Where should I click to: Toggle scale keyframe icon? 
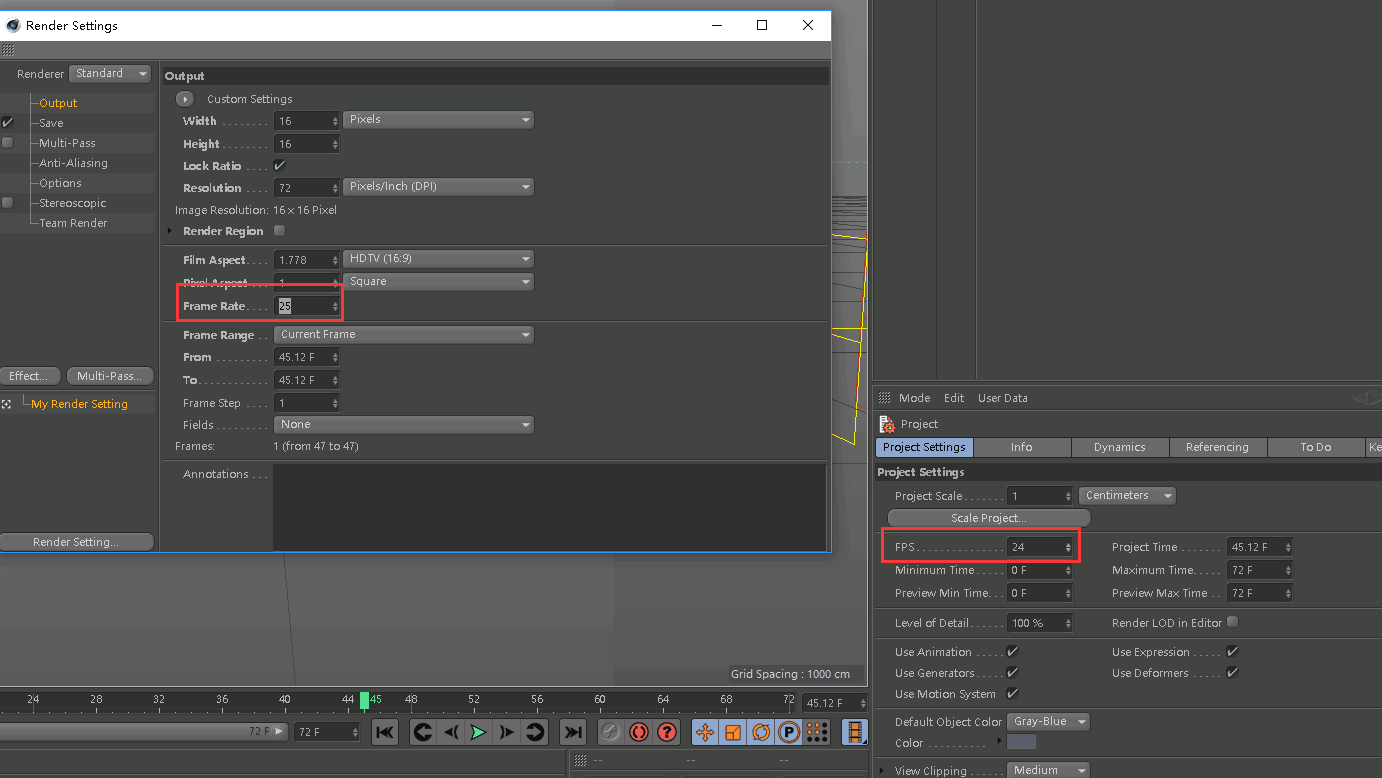[733, 732]
